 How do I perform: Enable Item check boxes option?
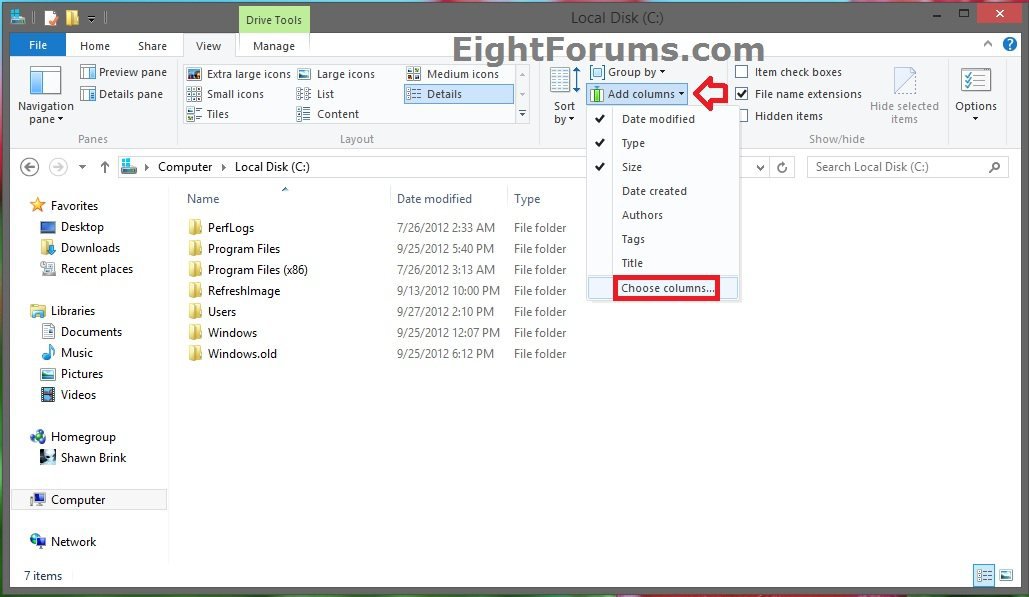tap(742, 72)
